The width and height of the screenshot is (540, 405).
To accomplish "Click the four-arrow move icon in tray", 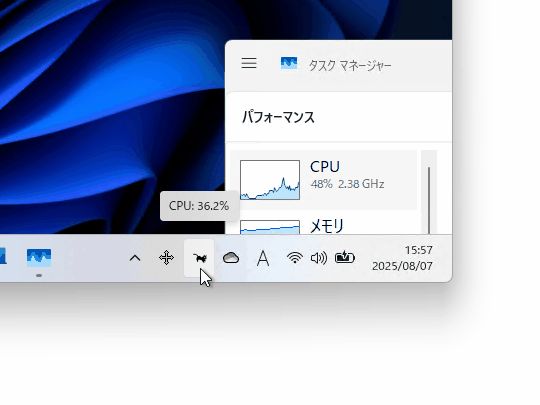I will click(x=166, y=258).
